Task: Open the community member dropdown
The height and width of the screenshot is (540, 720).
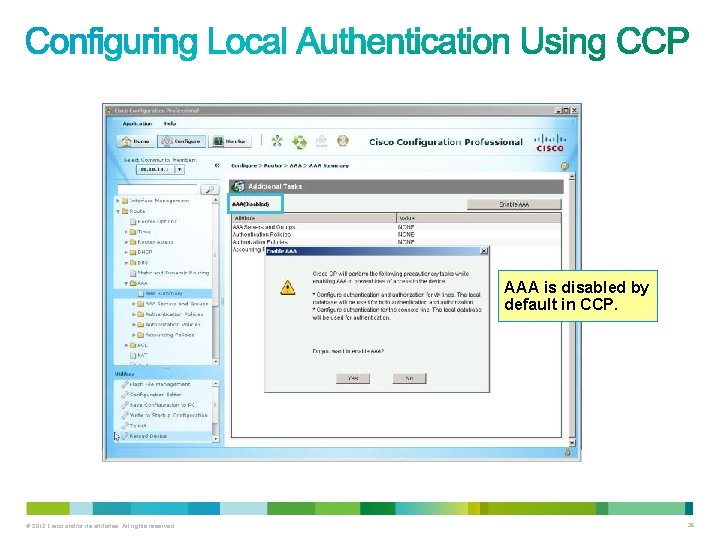Action: 180,169
